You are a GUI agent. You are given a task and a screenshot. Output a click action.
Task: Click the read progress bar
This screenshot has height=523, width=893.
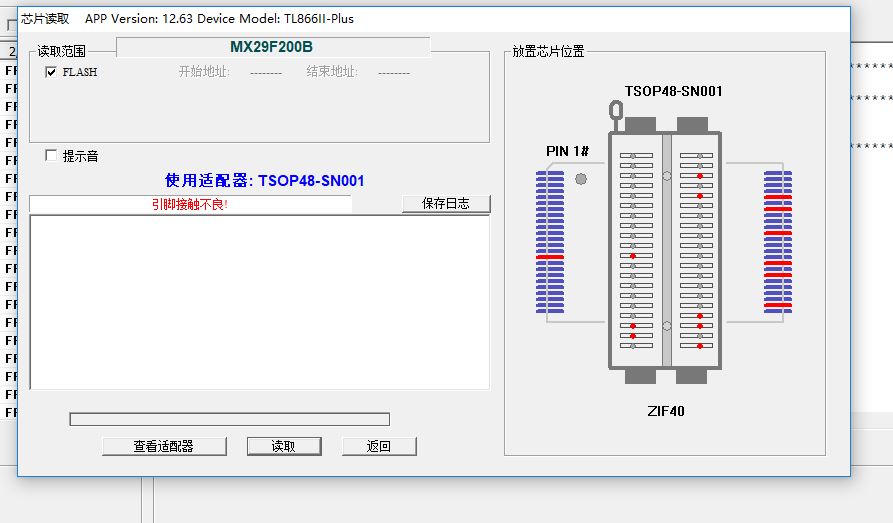tap(229, 419)
